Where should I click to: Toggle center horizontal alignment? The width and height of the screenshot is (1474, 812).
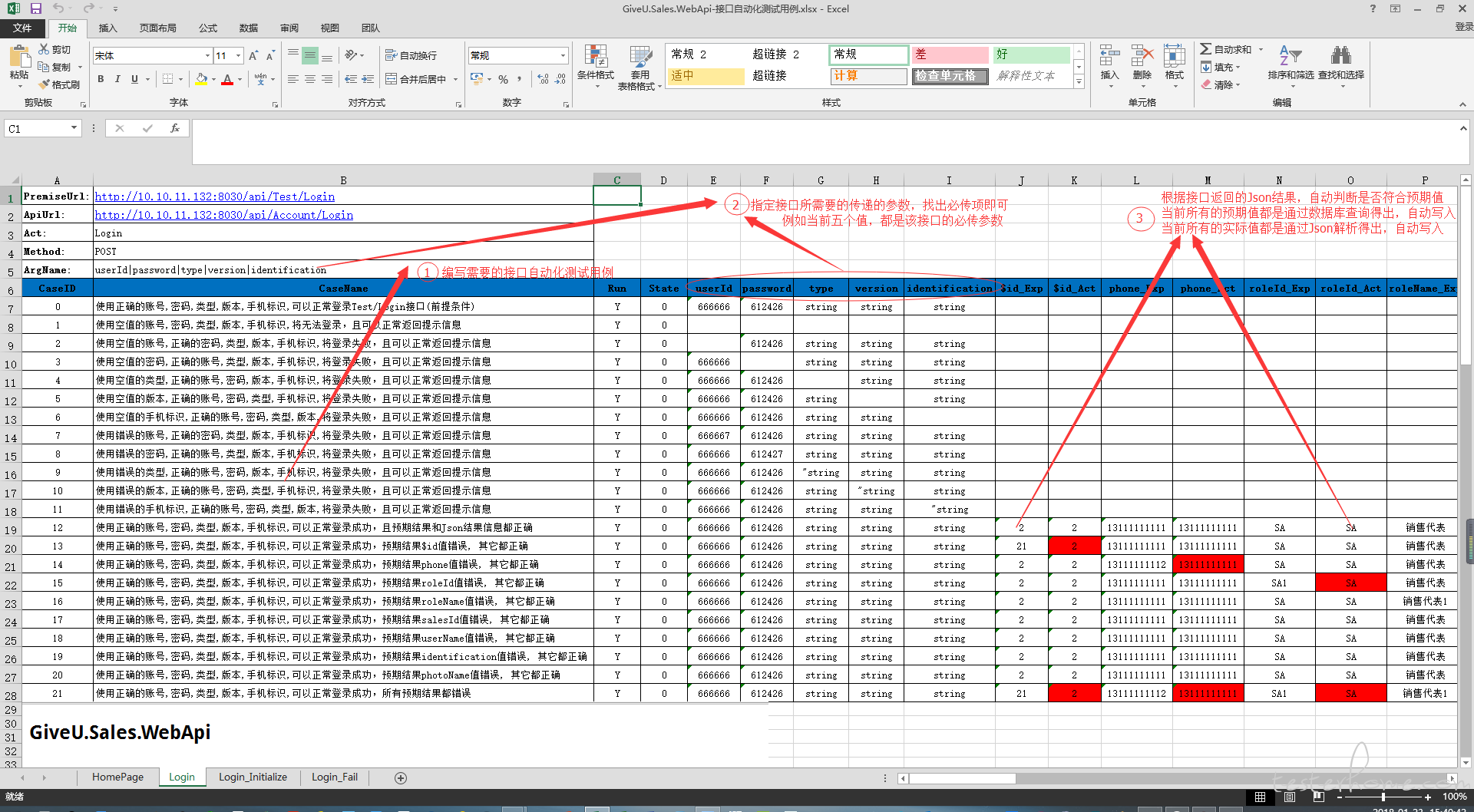coord(310,79)
